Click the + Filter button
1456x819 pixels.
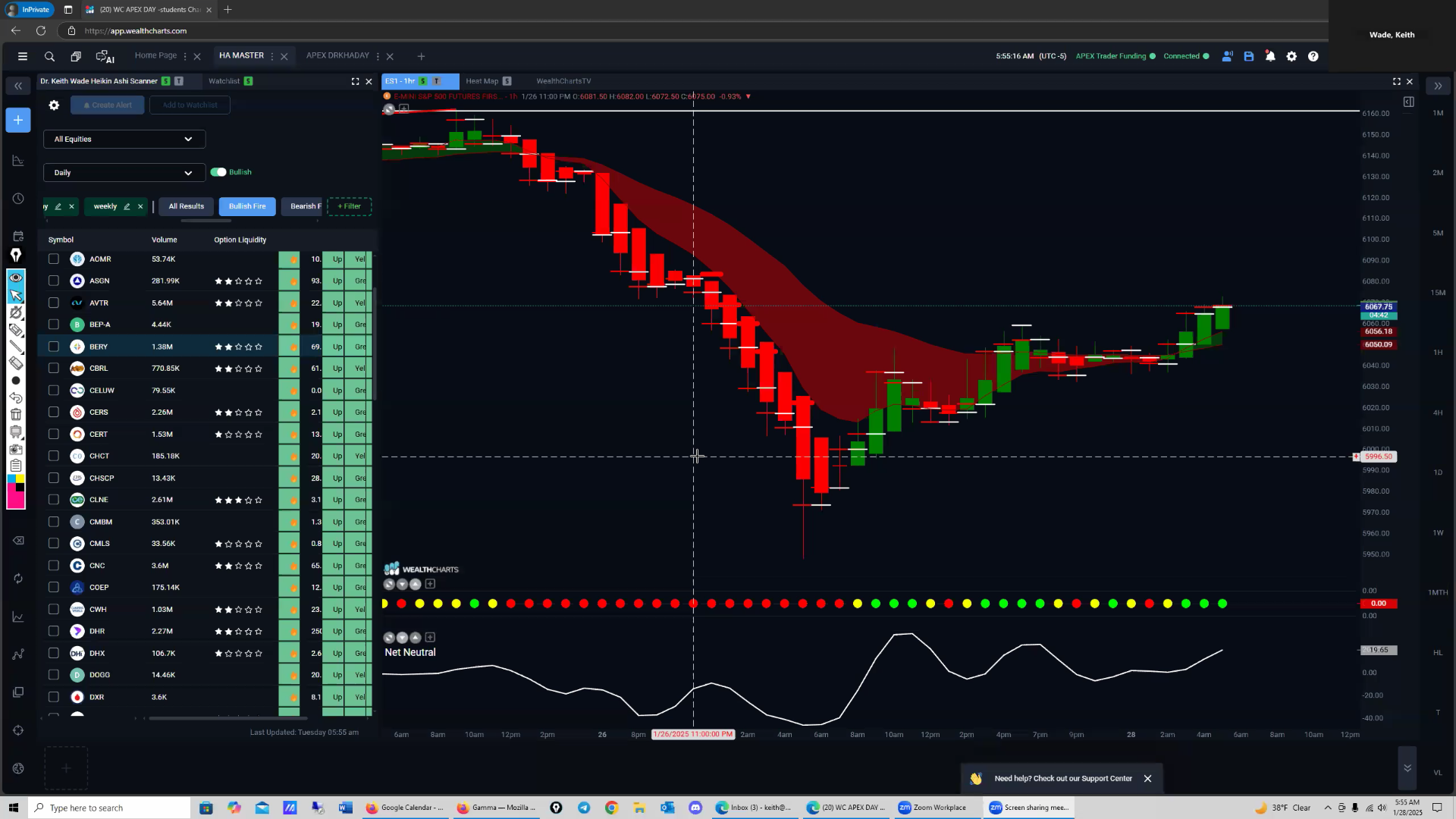[349, 206]
